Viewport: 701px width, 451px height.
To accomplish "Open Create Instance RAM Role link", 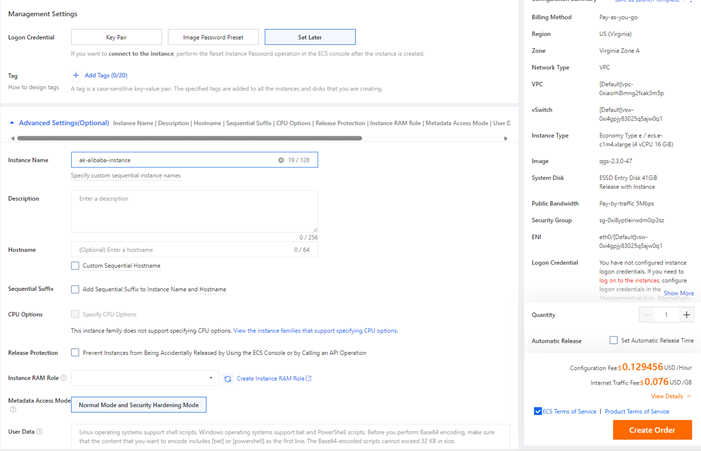I will [274, 378].
